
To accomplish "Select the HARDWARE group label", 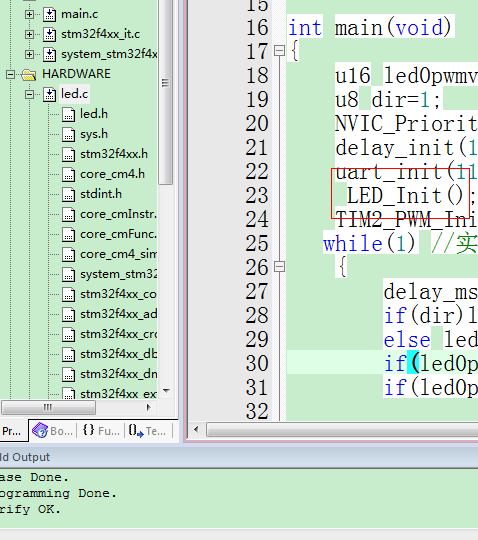I will tap(76, 74).
